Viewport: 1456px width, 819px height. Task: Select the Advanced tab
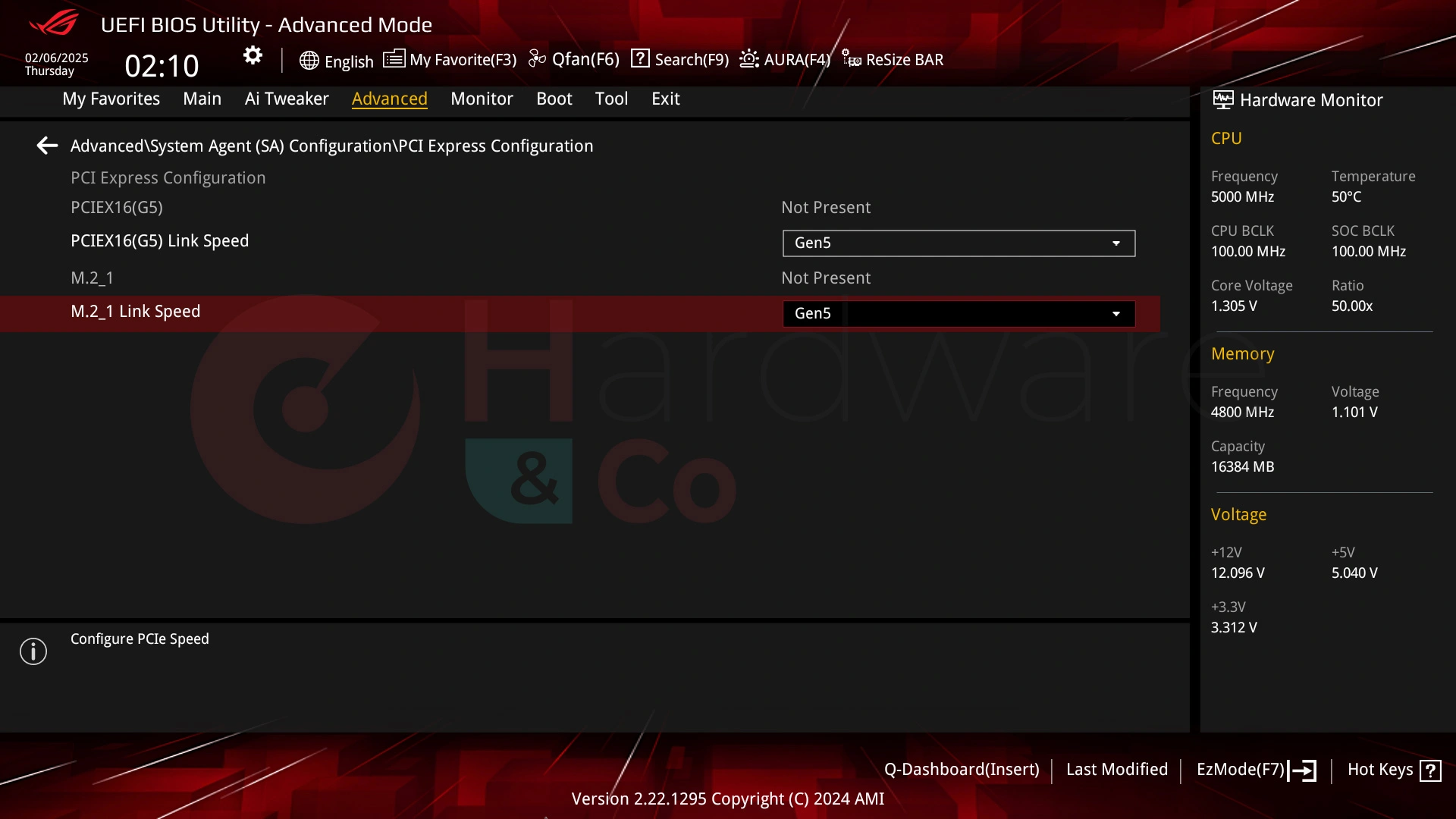(x=389, y=99)
